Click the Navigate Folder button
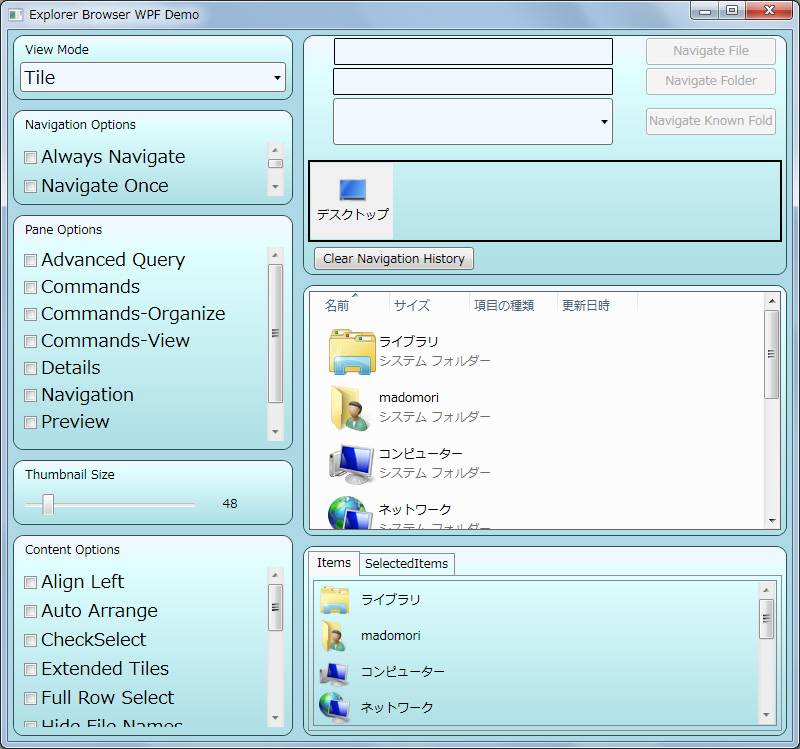 coord(711,81)
